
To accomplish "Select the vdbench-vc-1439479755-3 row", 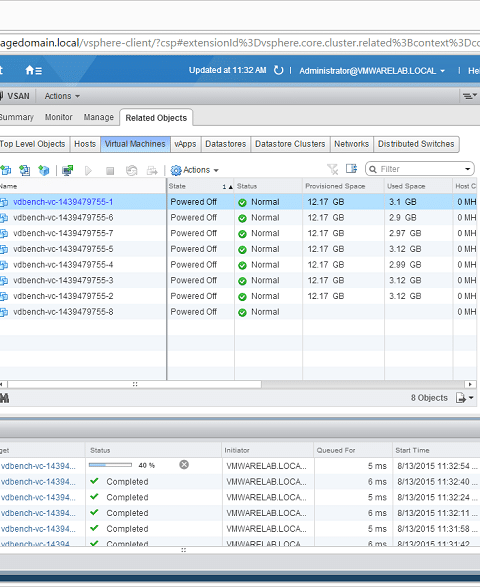I will click(x=238, y=280).
